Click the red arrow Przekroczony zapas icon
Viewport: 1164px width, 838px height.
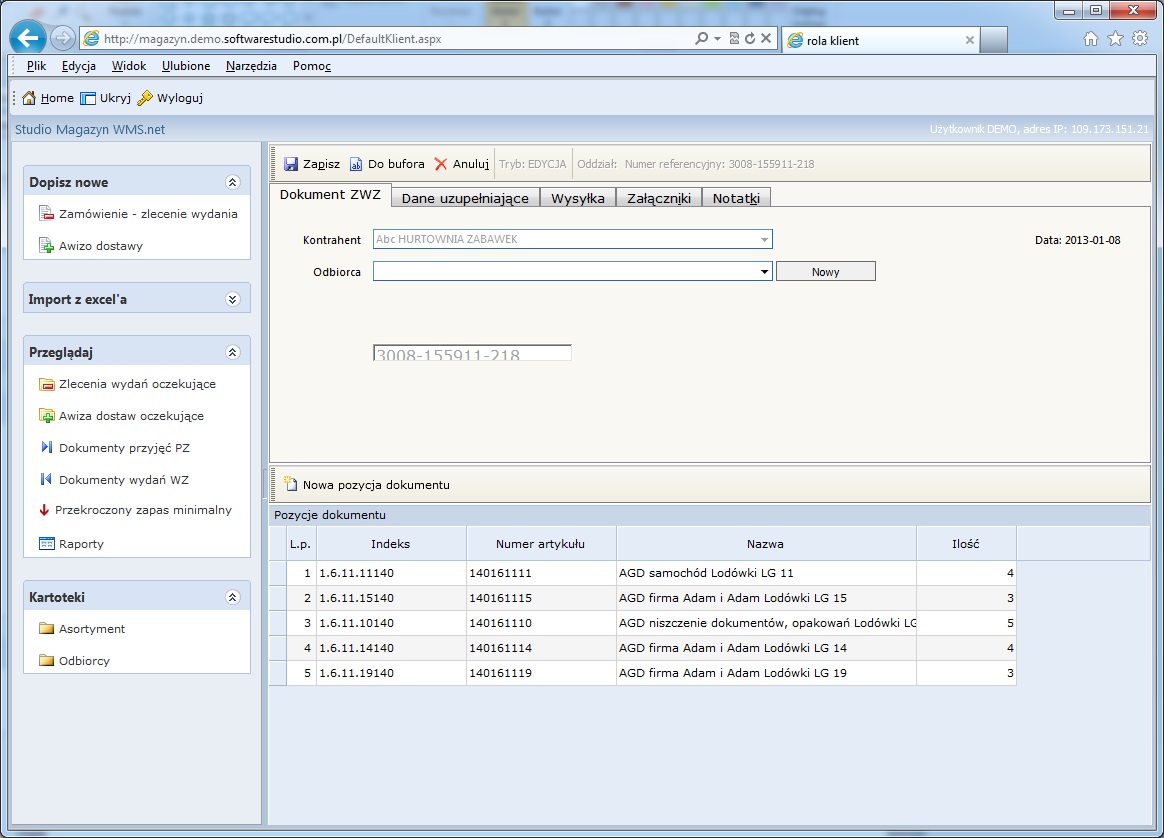pos(44,510)
